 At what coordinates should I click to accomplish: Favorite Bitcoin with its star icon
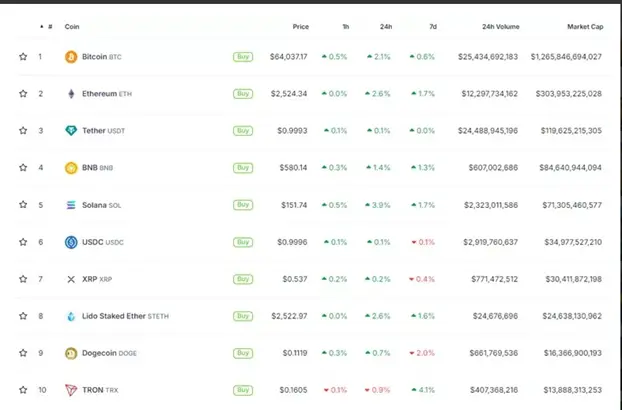(x=23, y=57)
